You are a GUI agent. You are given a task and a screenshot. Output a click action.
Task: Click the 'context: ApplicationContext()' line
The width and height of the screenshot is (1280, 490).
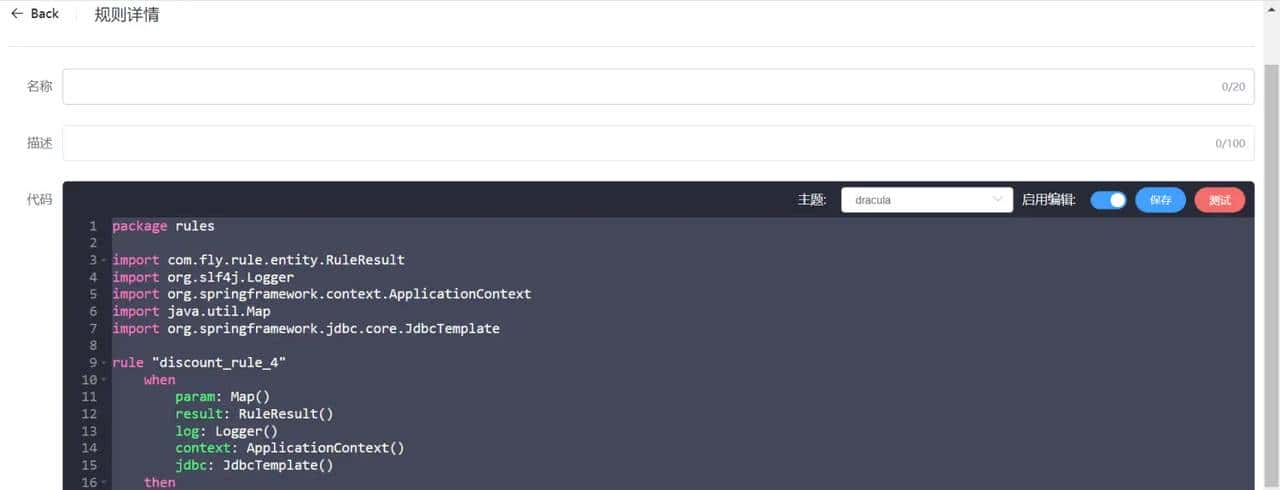point(290,448)
